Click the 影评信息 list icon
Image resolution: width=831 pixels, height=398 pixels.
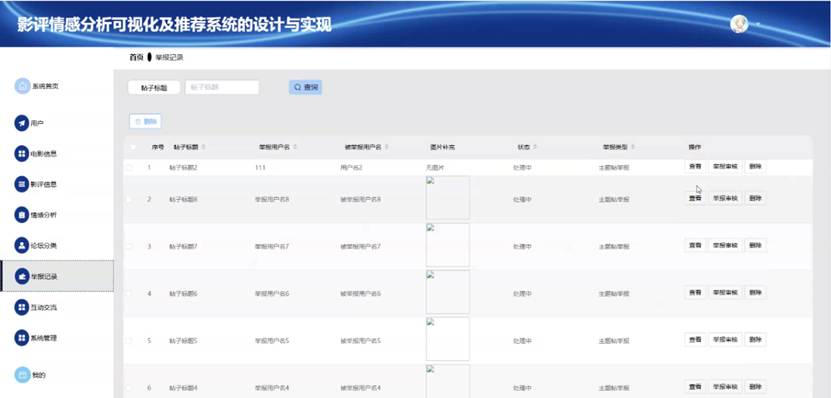coord(22,184)
